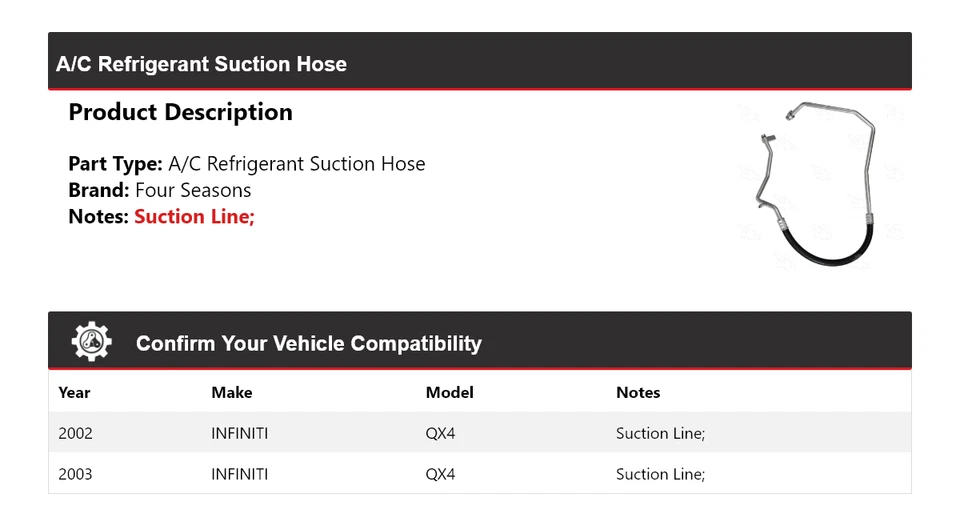Screen dimensions: 960x526
Task: Select the 2003 year cell
Action: coord(75,474)
